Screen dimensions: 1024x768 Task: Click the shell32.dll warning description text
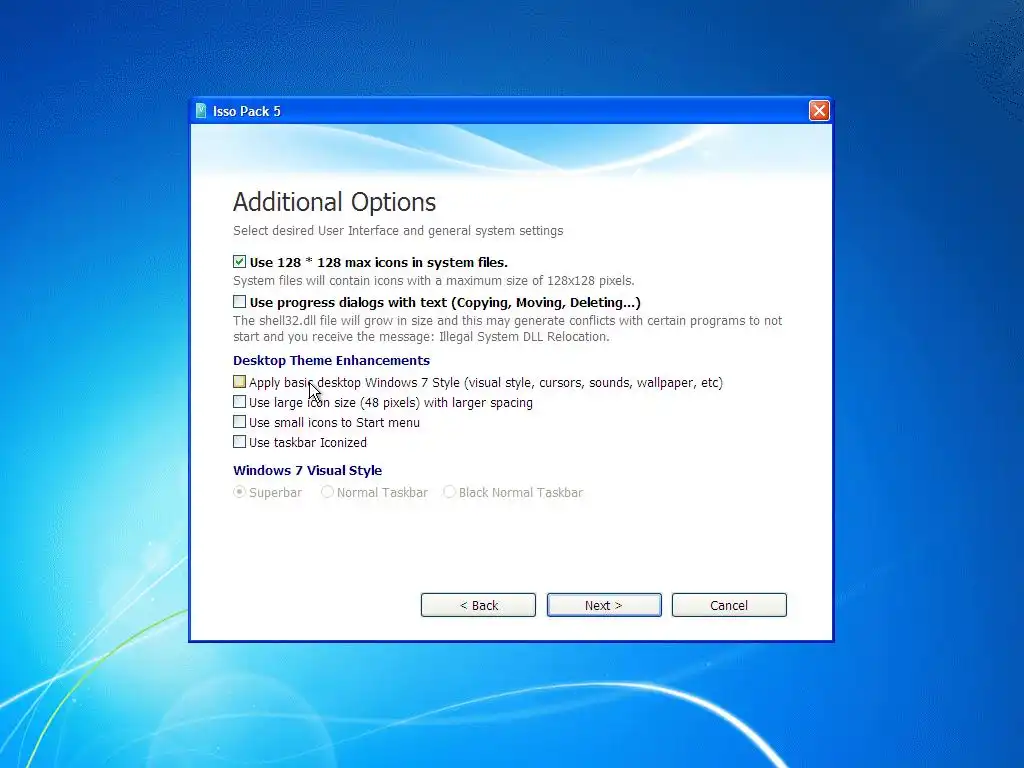coord(507,328)
